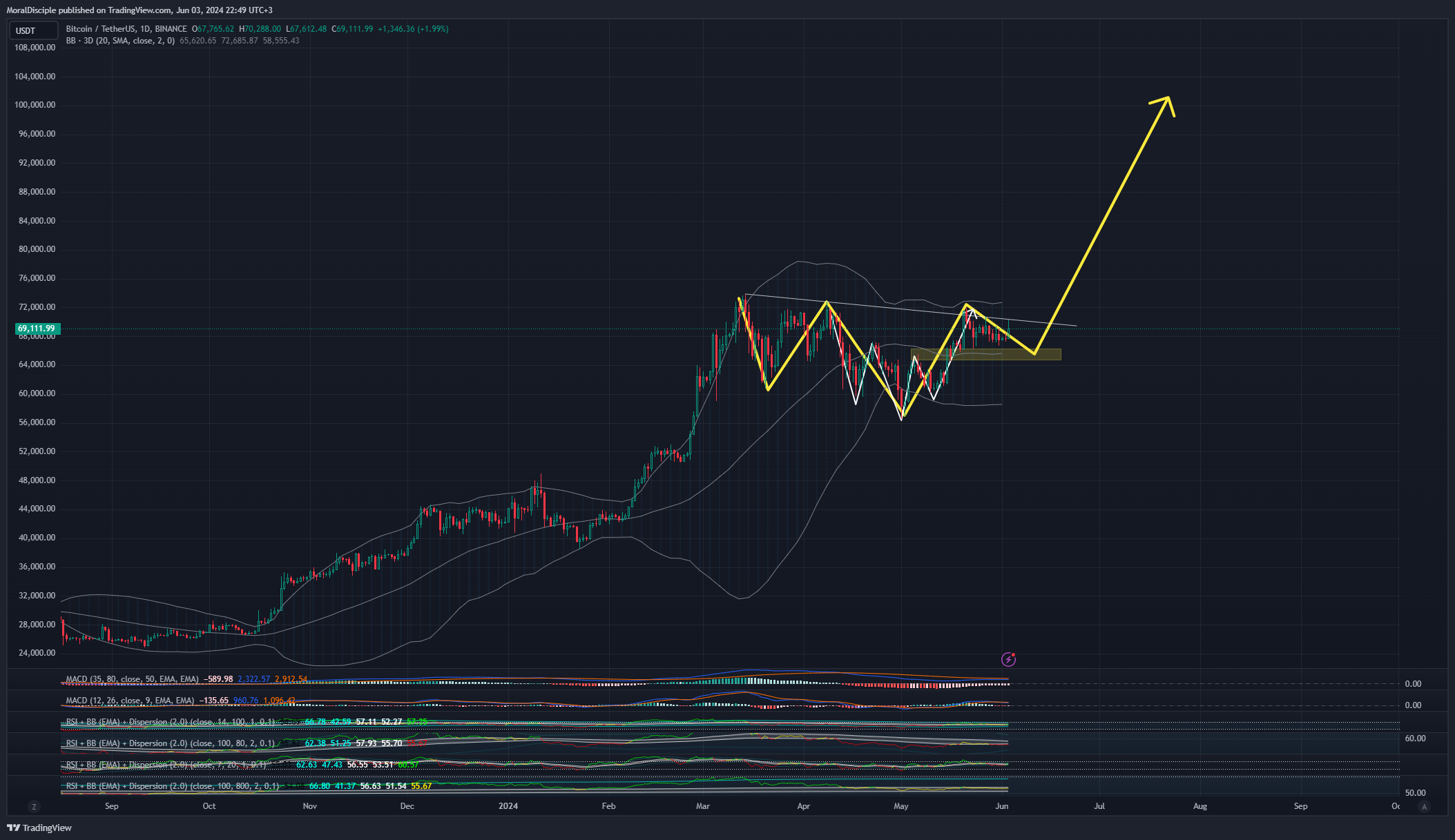This screenshot has height=840, width=1455.
Task: Click MACD histogram value −589.98
Action: 218,679
